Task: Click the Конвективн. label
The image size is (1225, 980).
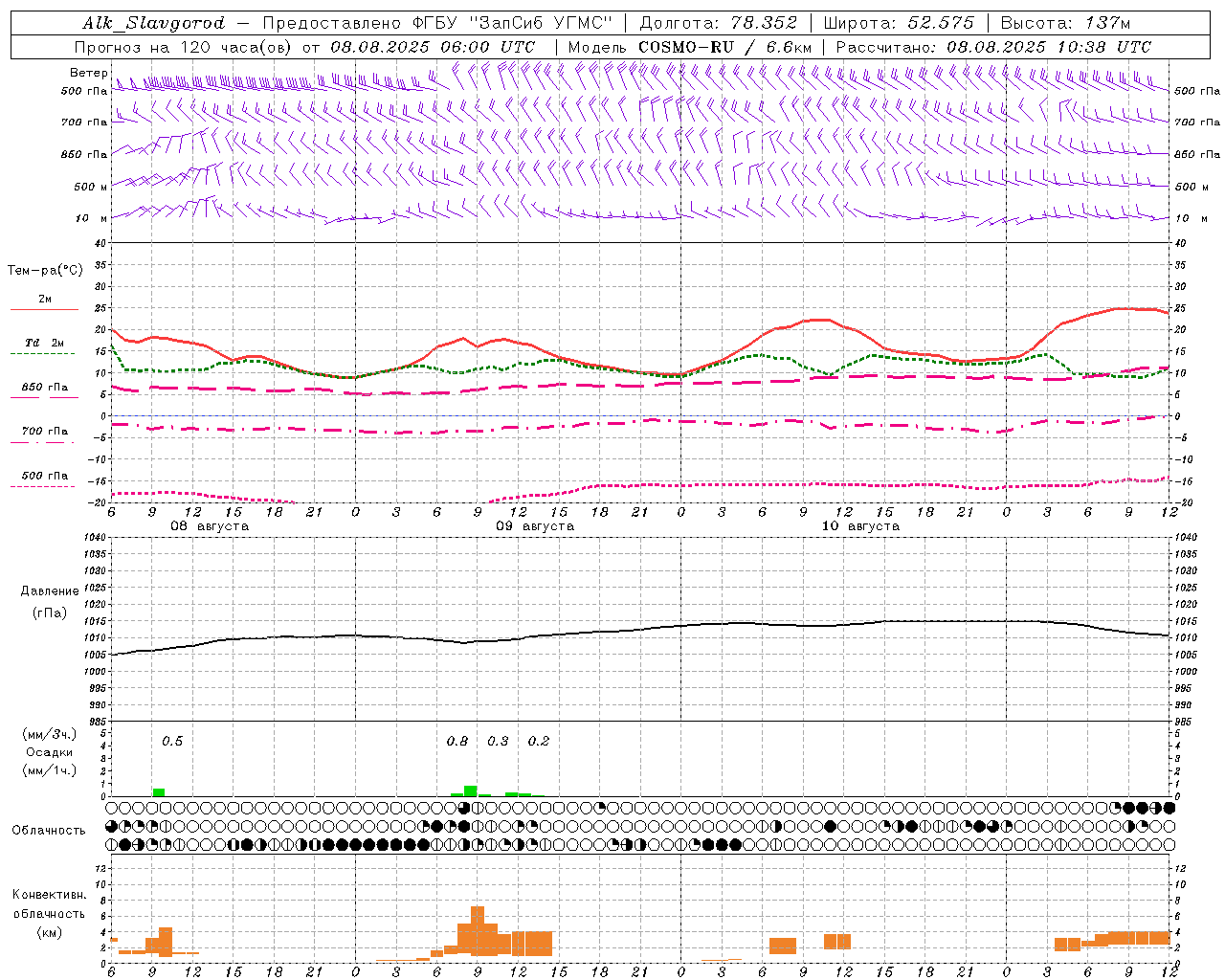Action: click(x=49, y=895)
